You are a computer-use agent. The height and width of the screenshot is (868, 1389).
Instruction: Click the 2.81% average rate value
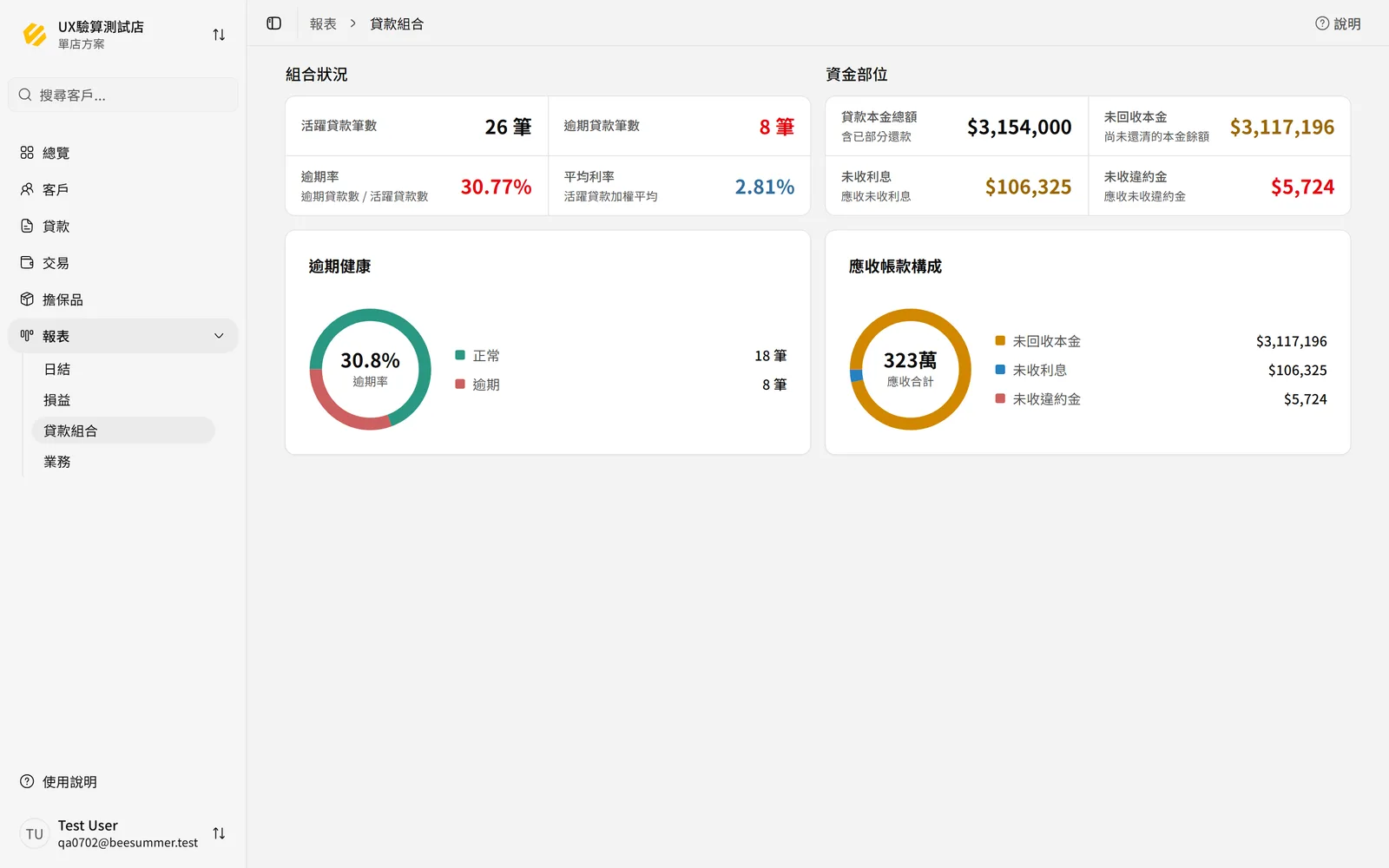pyautogui.click(x=765, y=187)
